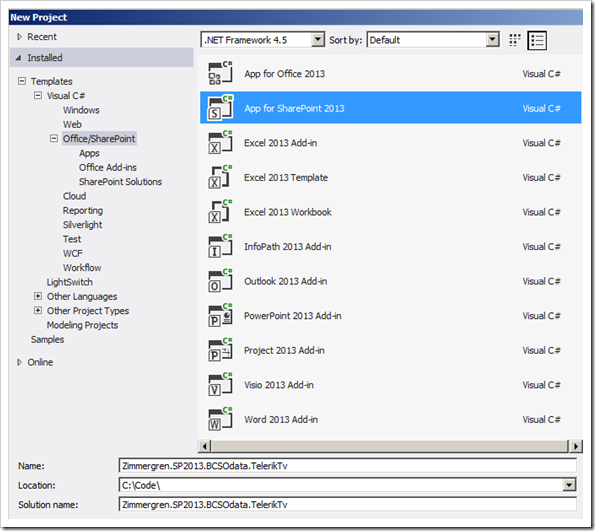Click the project Name input field
Viewport: 595px width, 531px height.
[348, 466]
